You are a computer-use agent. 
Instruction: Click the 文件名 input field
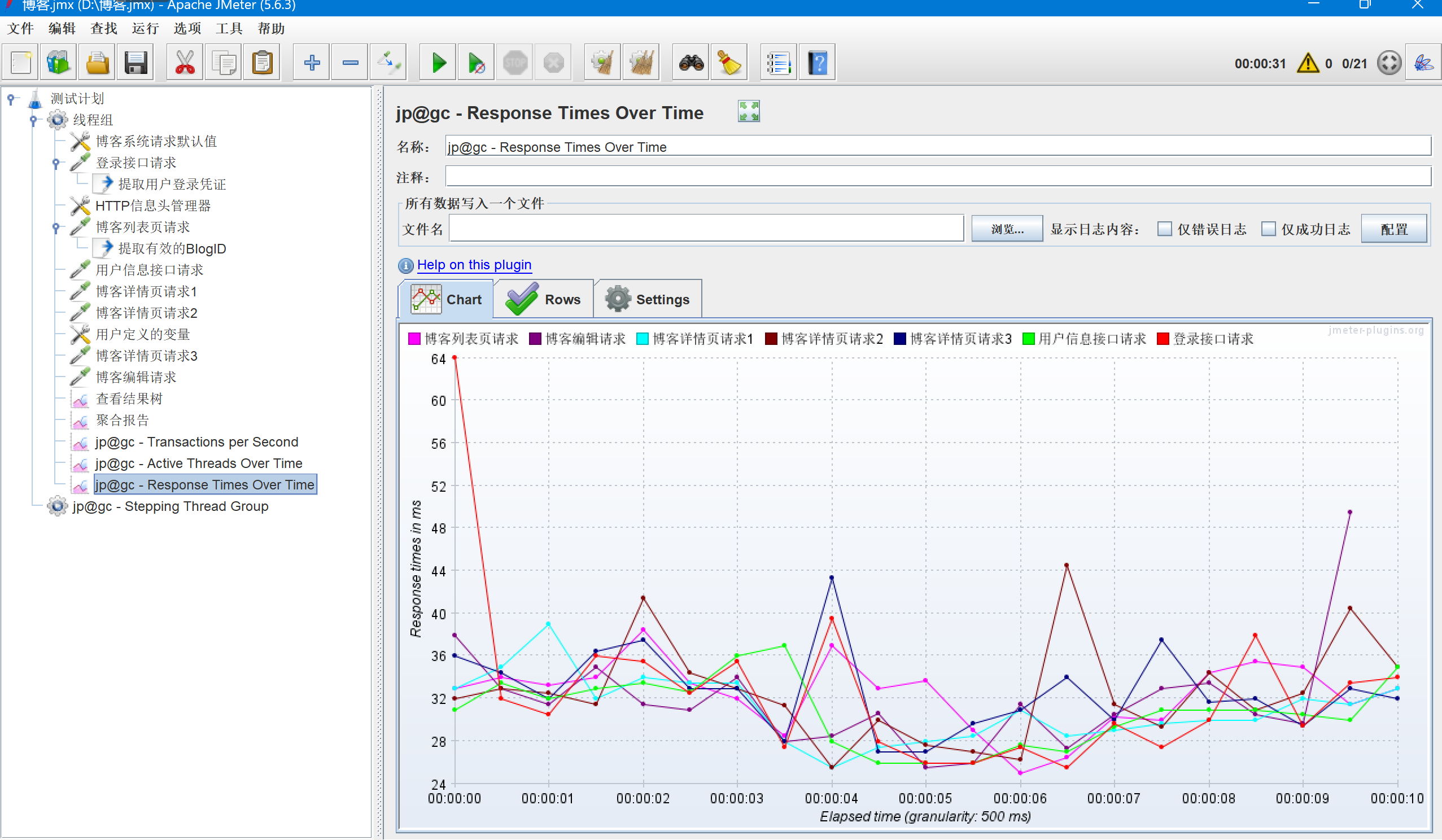coord(706,229)
